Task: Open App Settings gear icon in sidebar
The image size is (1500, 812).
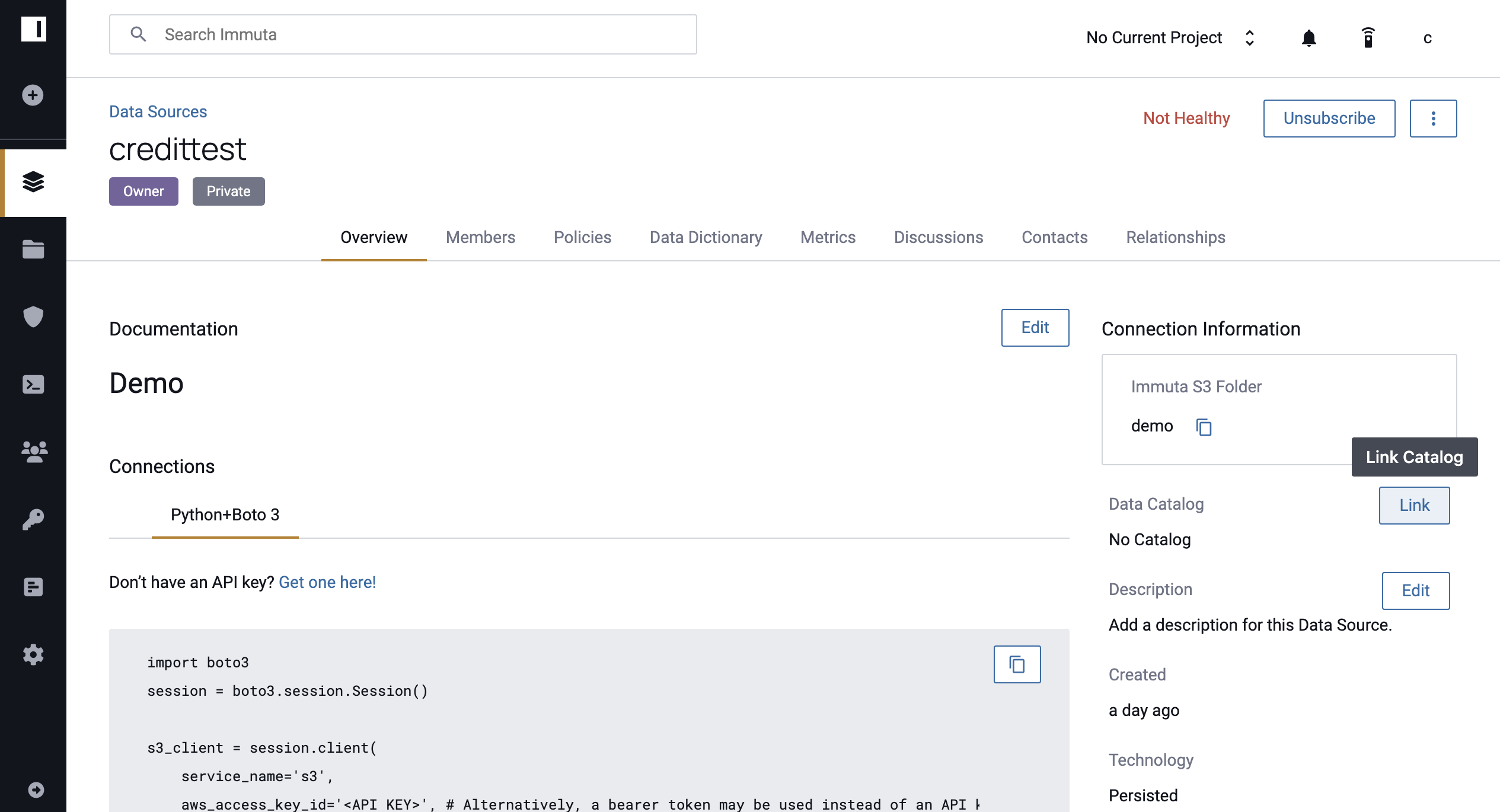Action: [33, 654]
